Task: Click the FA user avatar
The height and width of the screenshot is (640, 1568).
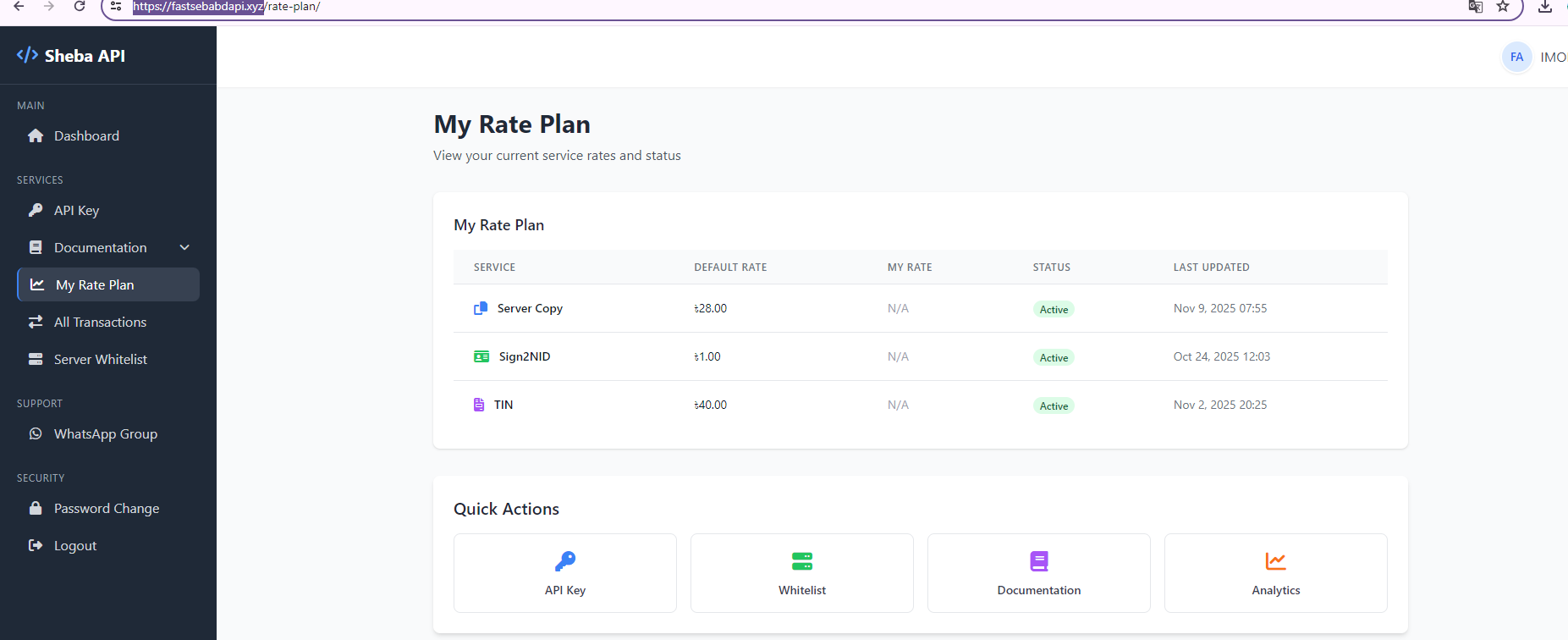Action: point(1516,57)
